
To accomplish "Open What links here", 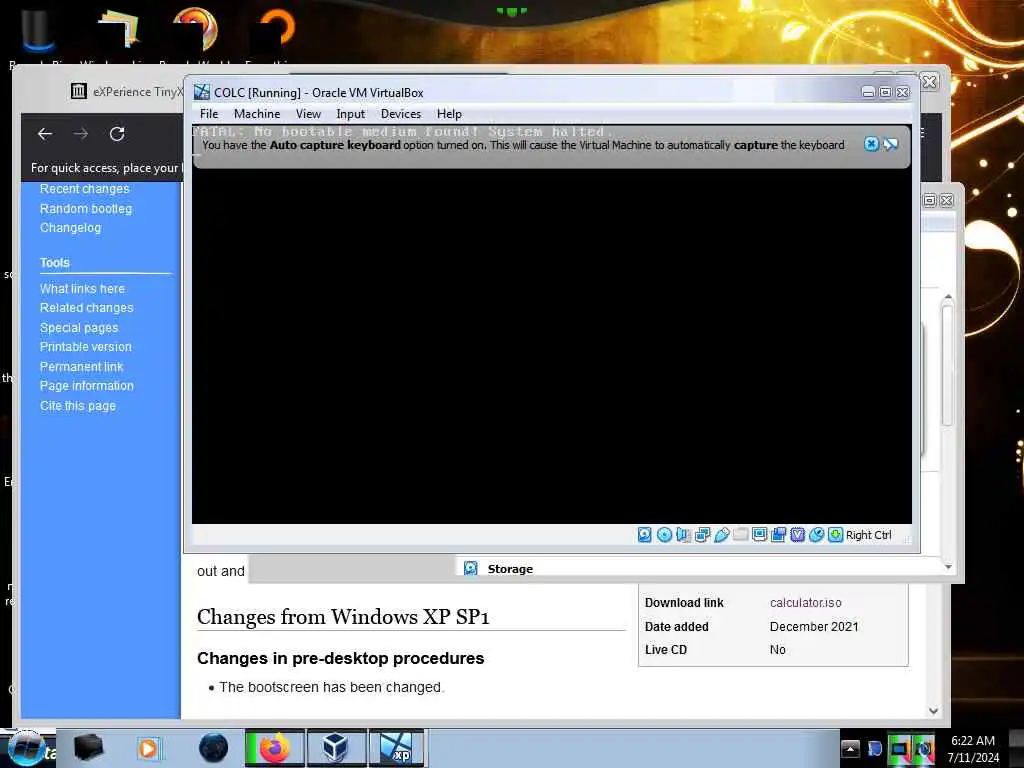I will 82,288.
